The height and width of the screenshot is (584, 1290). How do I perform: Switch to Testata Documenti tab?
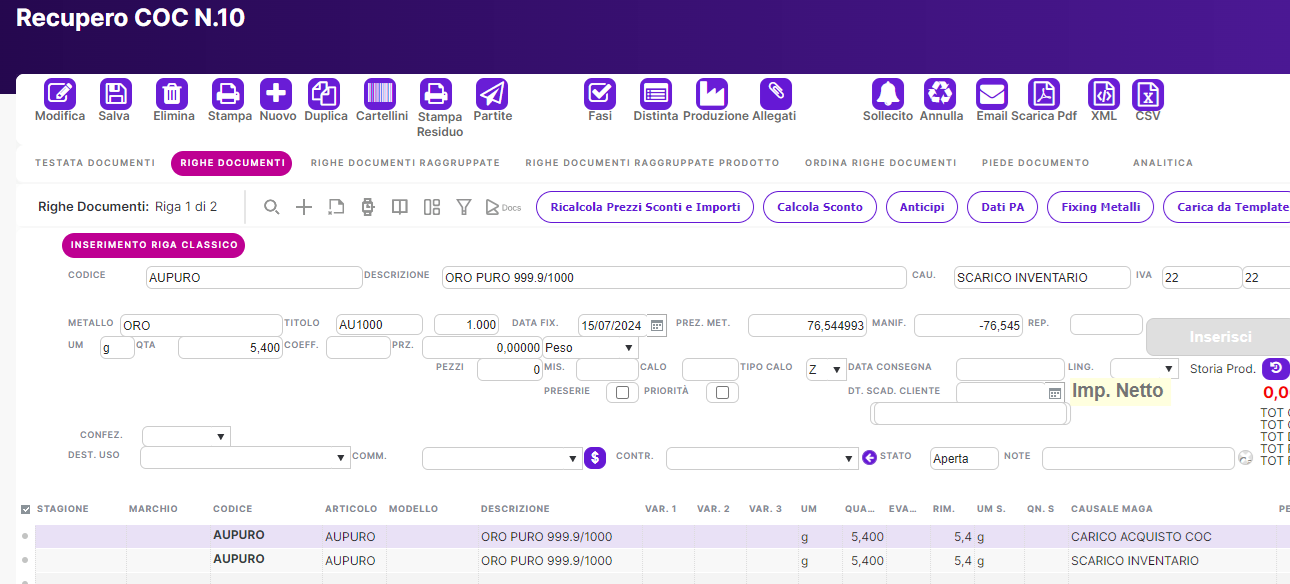[95, 163]
